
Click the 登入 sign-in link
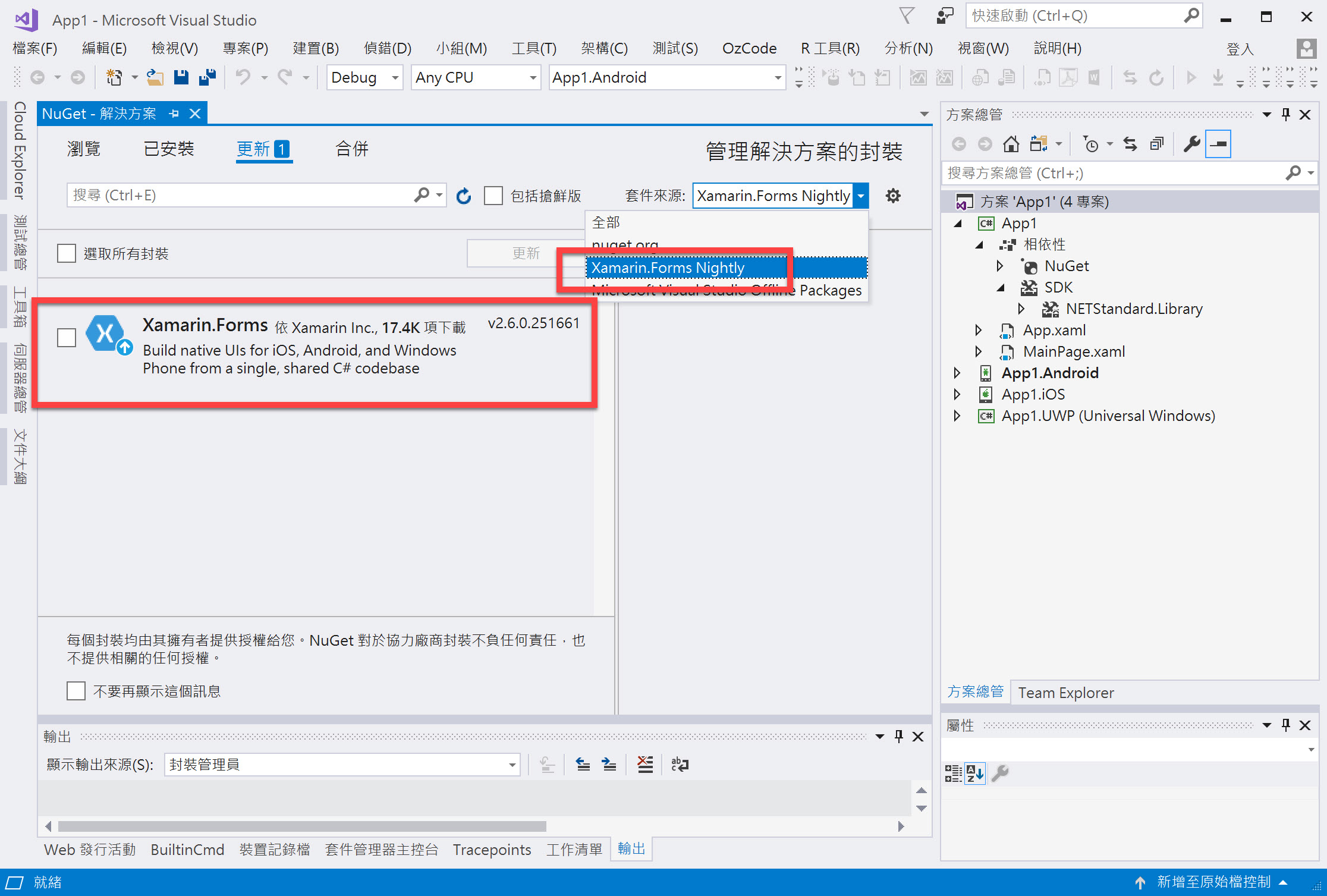tap(1240, 49)
